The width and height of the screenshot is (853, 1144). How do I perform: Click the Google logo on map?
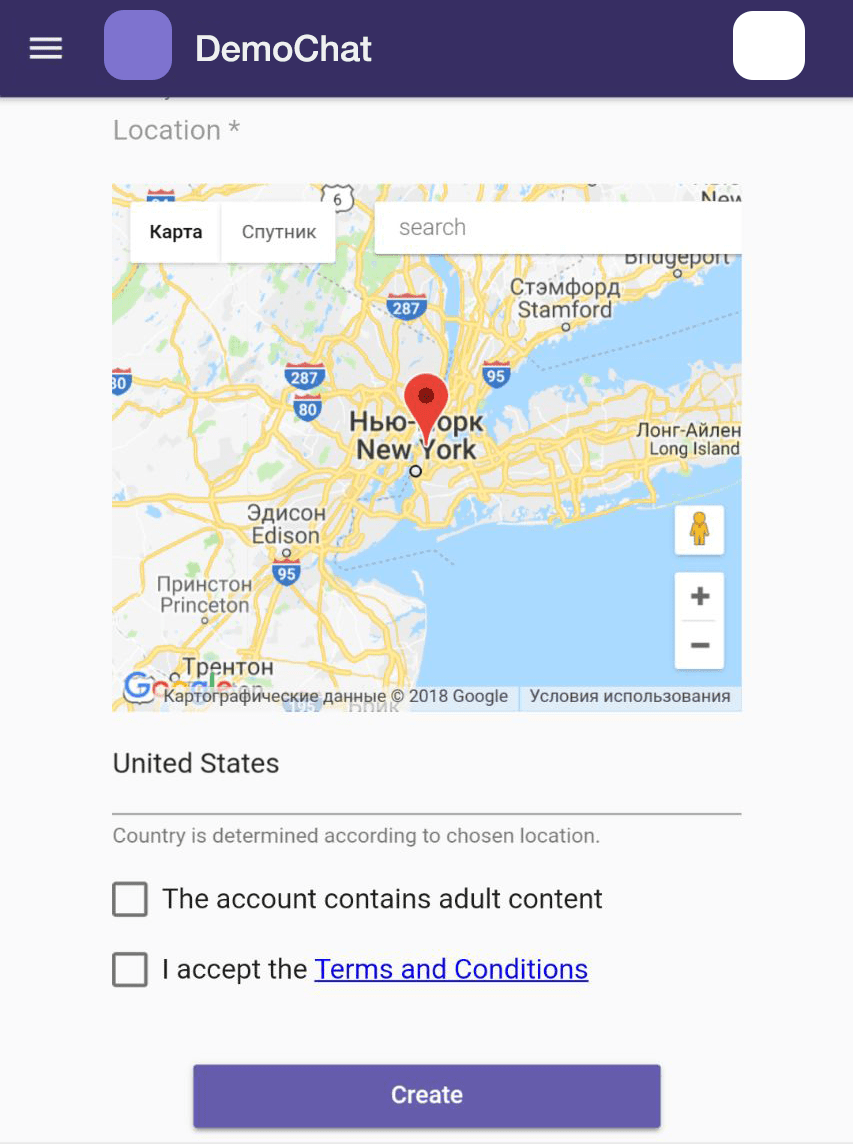[139, 687]
